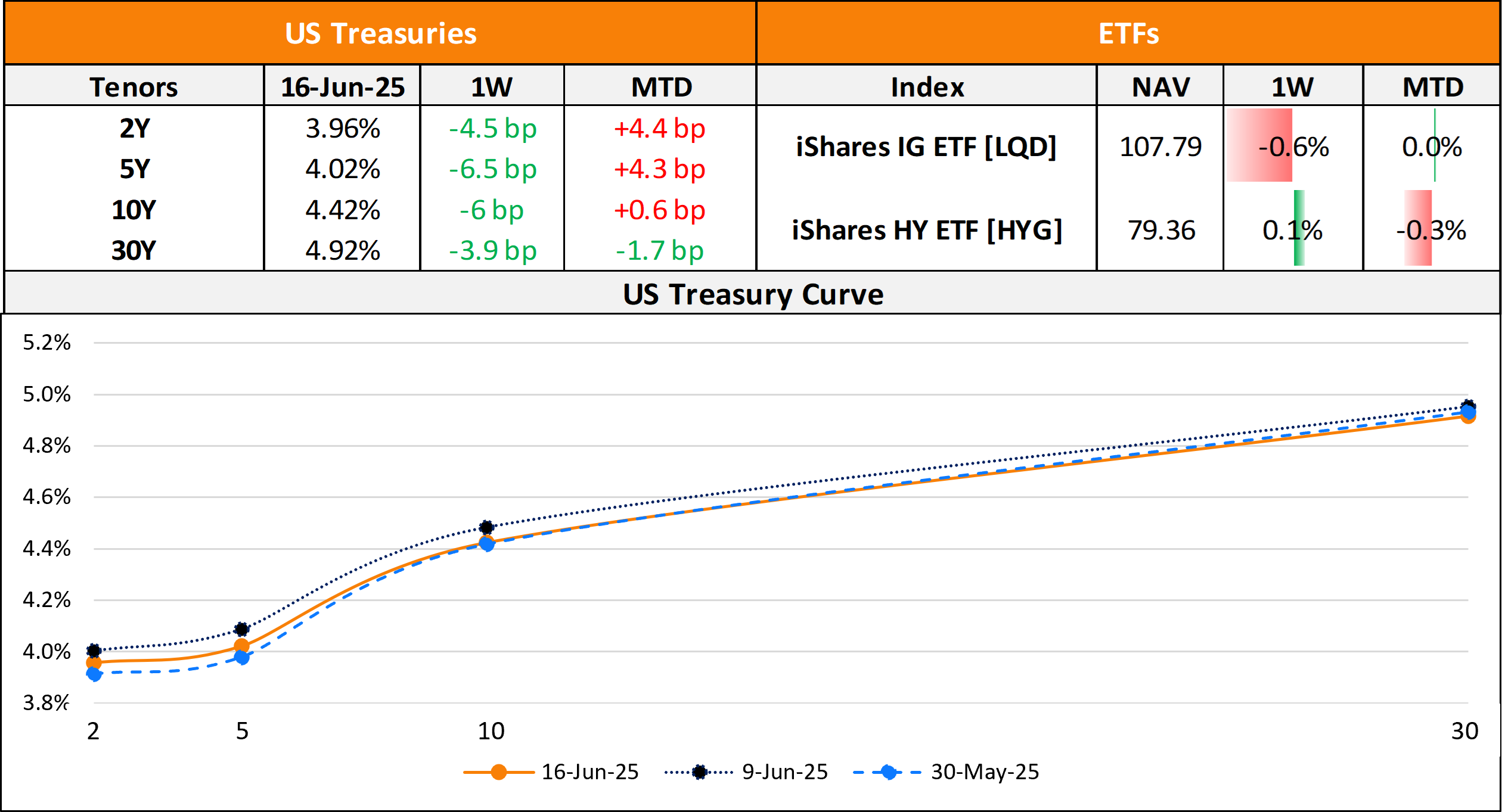This screenshot has width=1502, height=812.
Task: Select the ETFs section header
Action: pyautogui.click(x=1128, y=33)
